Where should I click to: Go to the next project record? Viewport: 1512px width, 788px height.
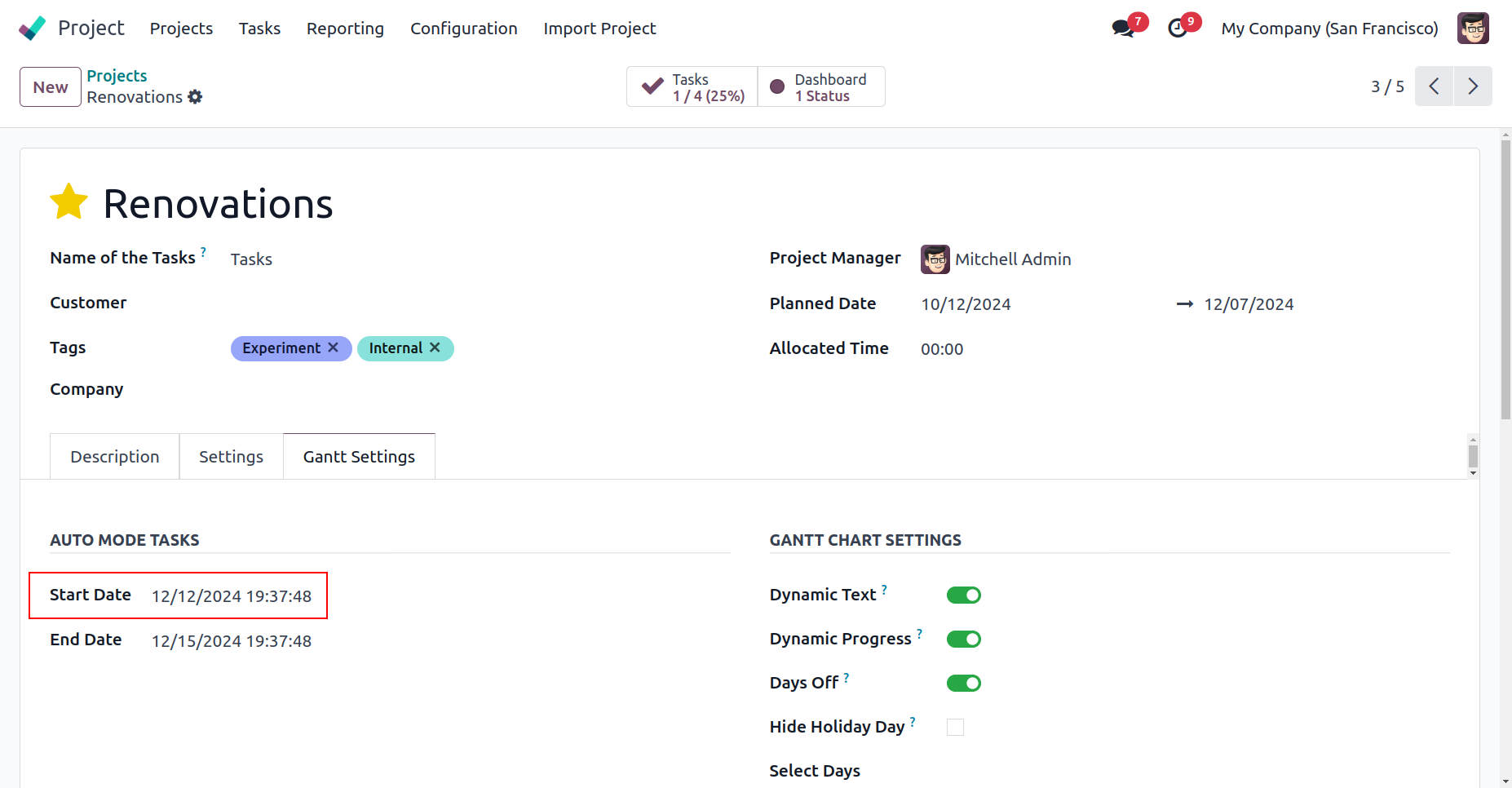pos(1472,86)
